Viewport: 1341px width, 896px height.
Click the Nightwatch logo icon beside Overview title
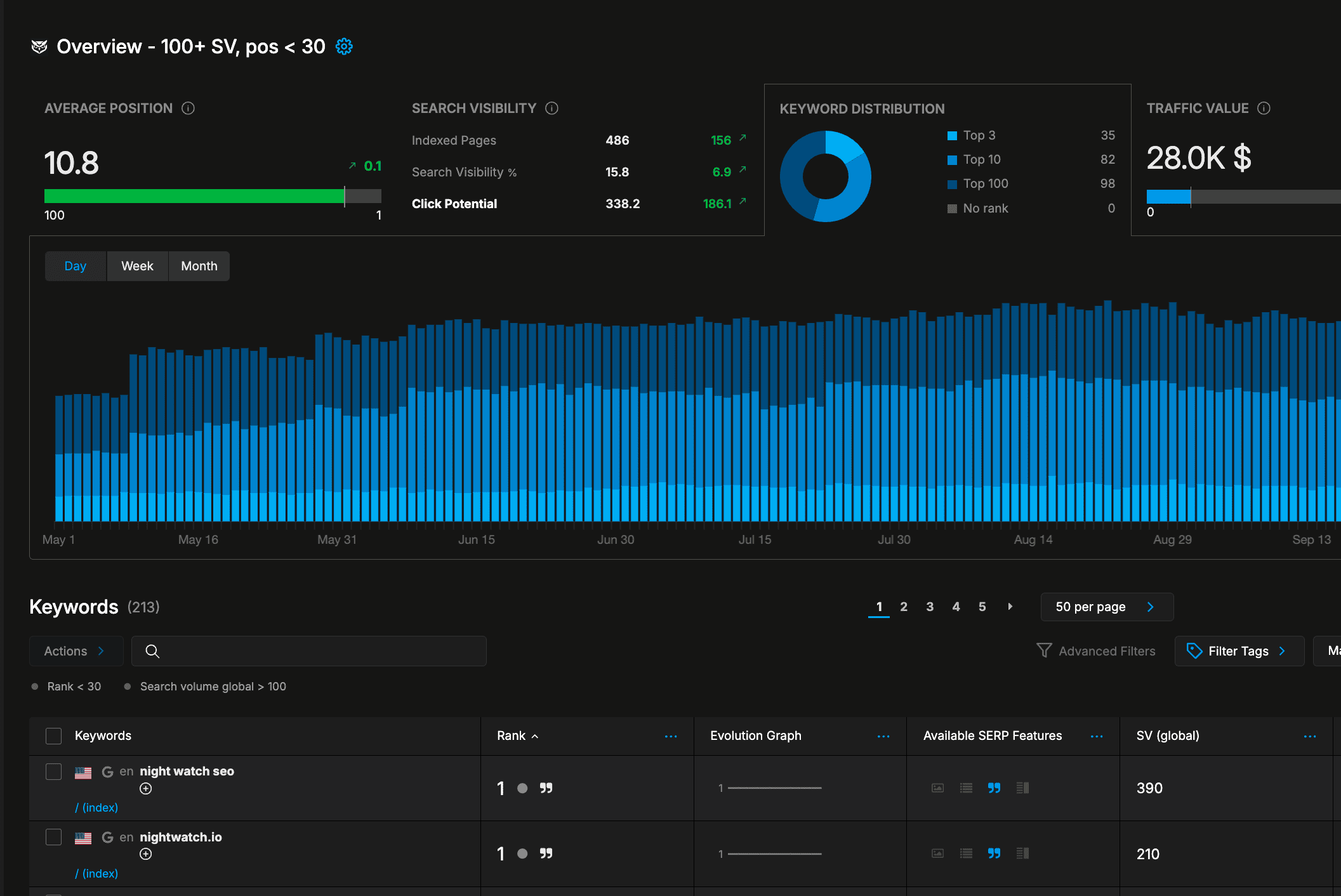coord(39,46)
